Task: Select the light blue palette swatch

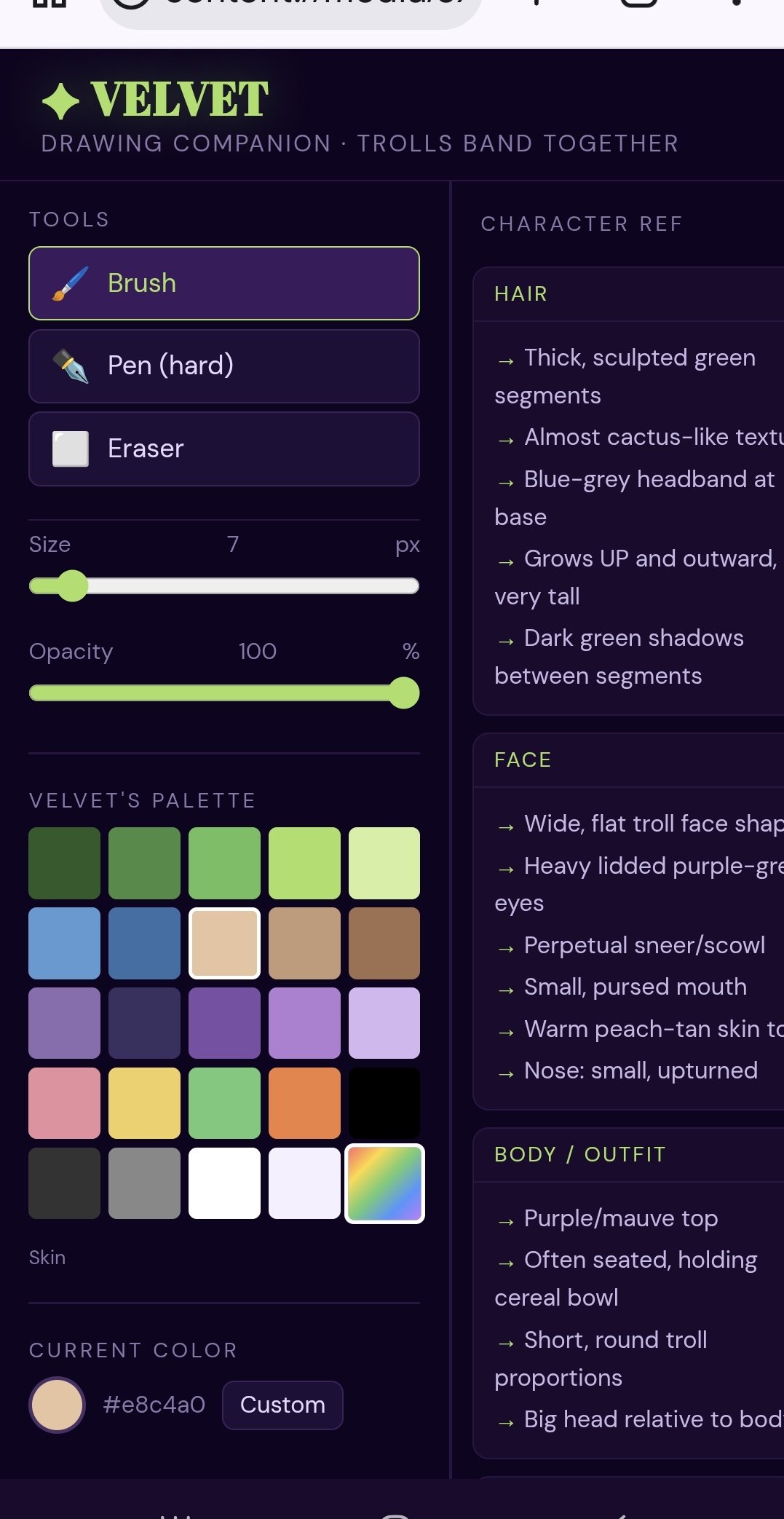Action: tap(65, 943)
